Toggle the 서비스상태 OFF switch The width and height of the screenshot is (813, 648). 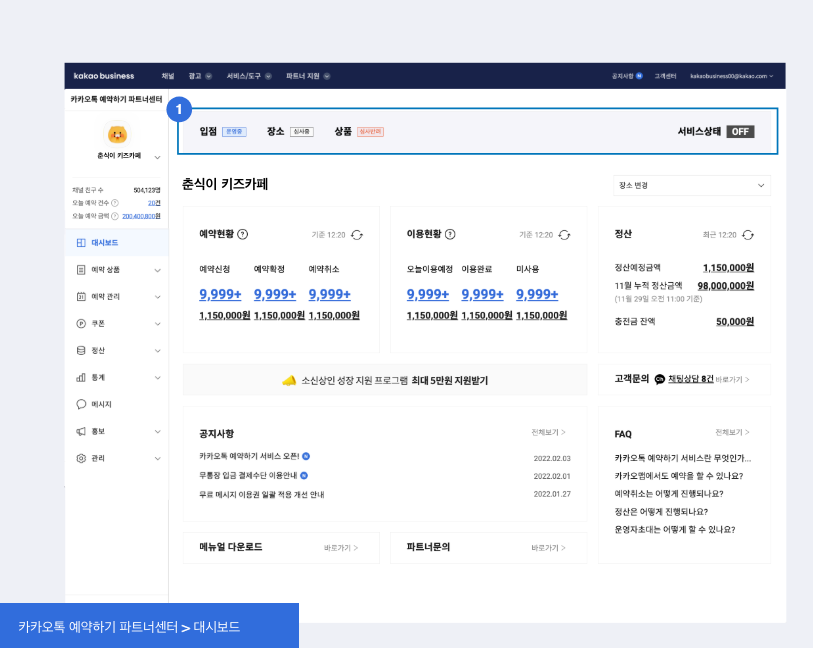[740, 131]
